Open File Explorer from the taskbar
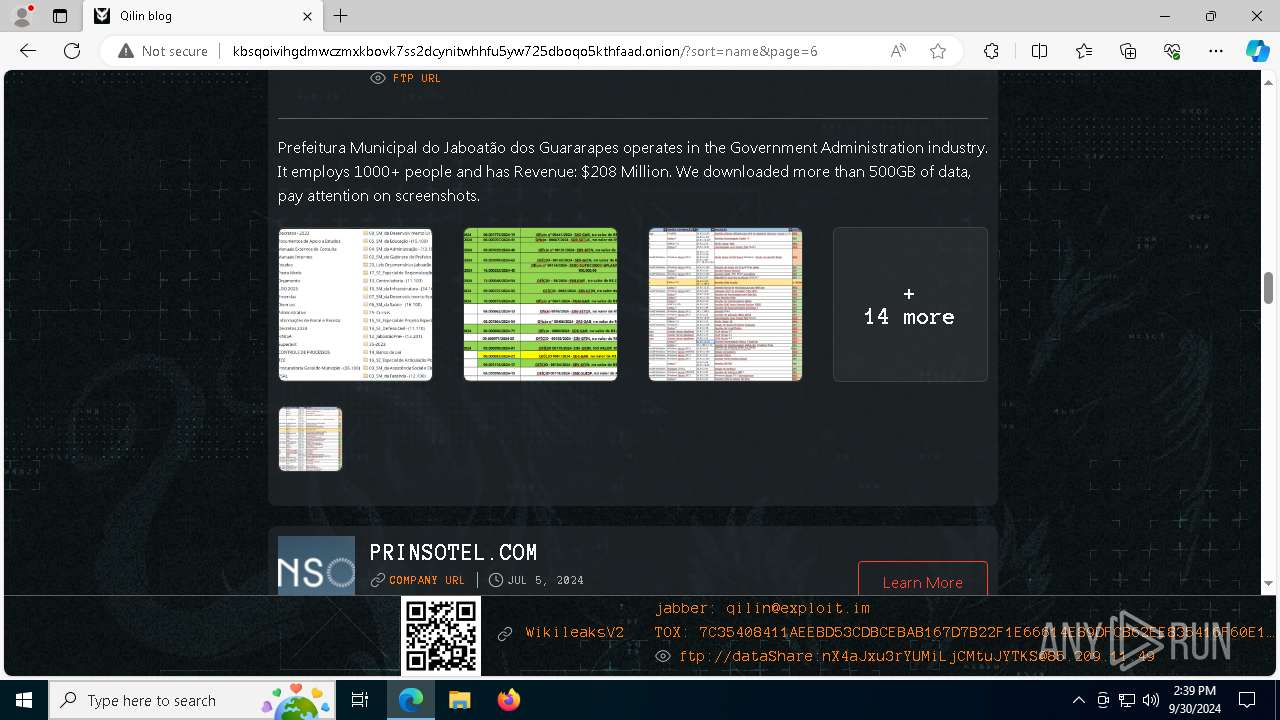The width and height of the screenshot is (1280, 720). pyautogui.click(x=459, y=700)
